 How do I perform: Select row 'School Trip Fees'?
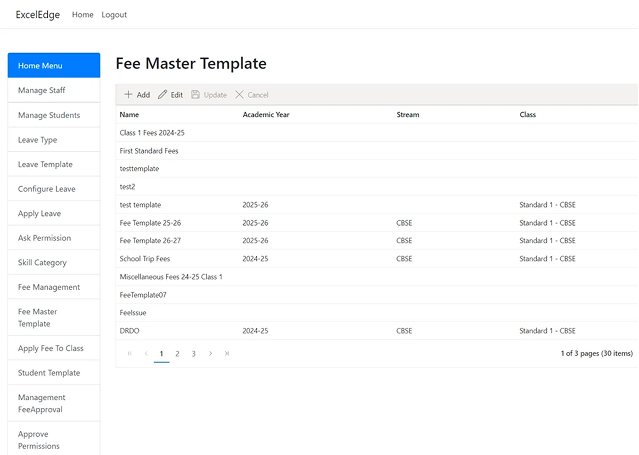pos(377,259)
